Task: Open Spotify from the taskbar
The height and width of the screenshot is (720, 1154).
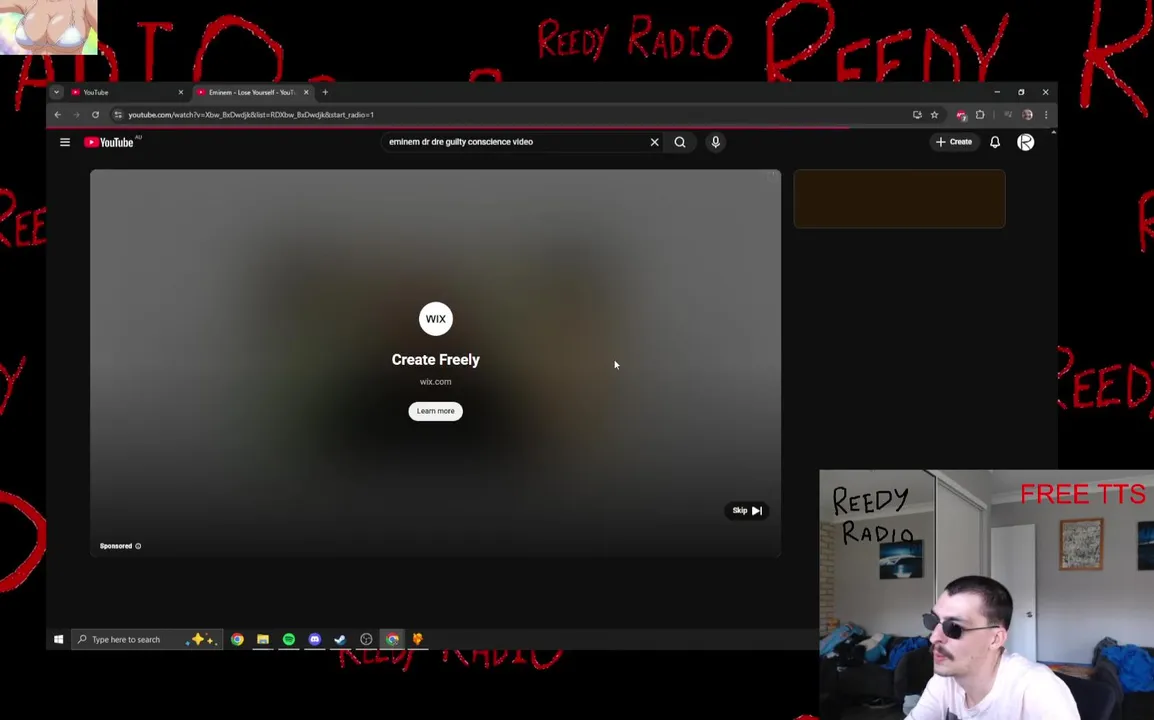Action: tap(288, 639)
